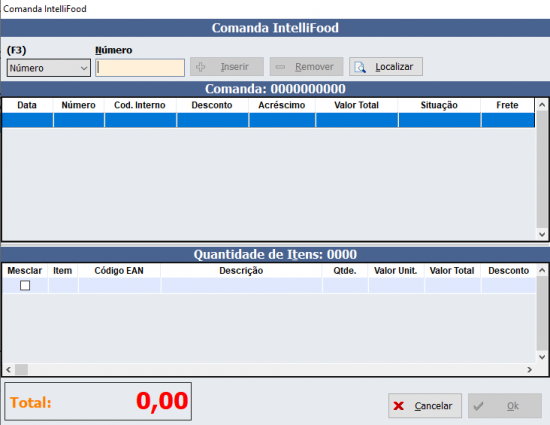Click the comanda grid scroll down arrow

pyautogui.click(x=542, y=234)
